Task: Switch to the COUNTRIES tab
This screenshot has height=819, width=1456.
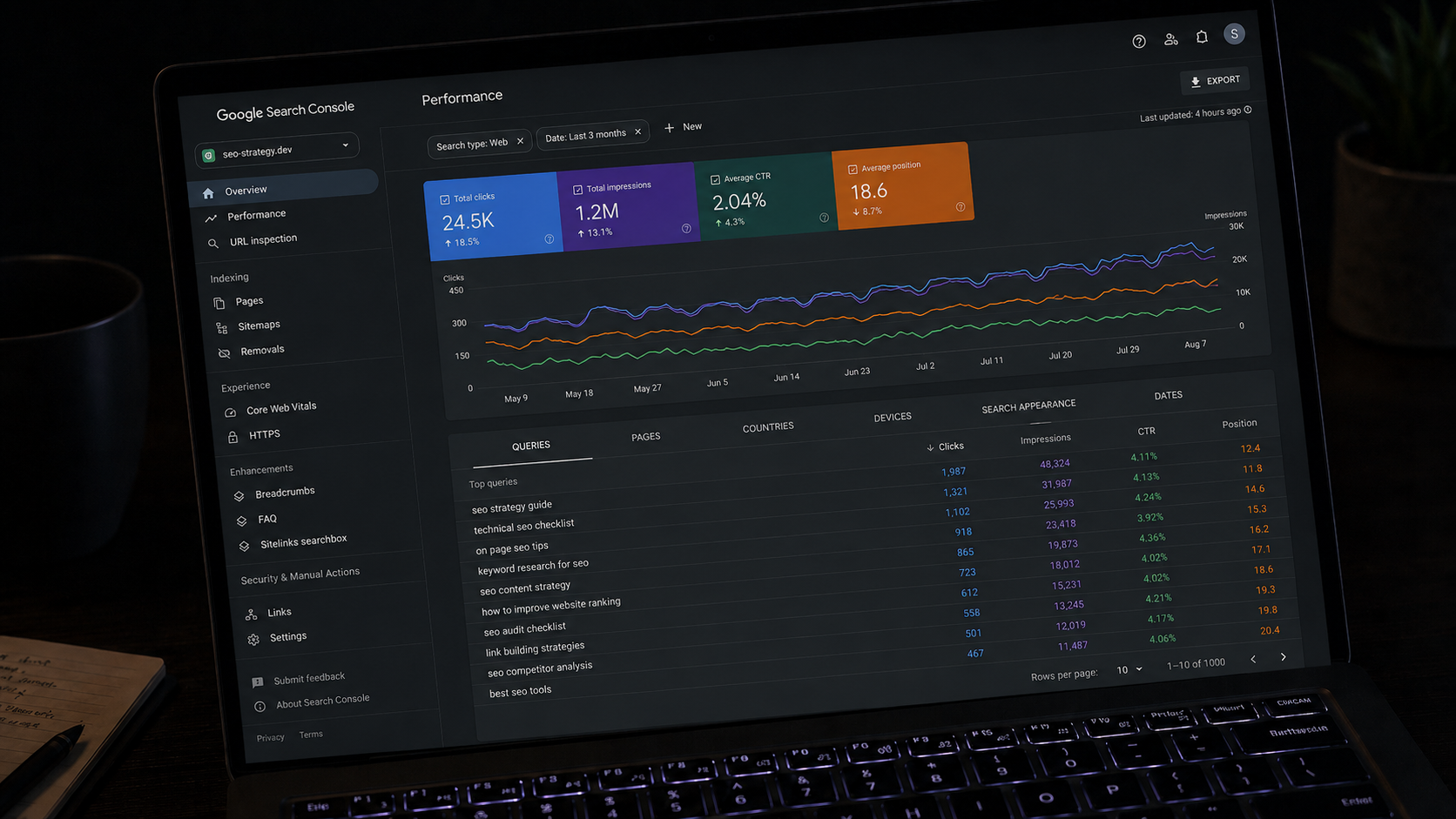Action: (x=768, y=427)
